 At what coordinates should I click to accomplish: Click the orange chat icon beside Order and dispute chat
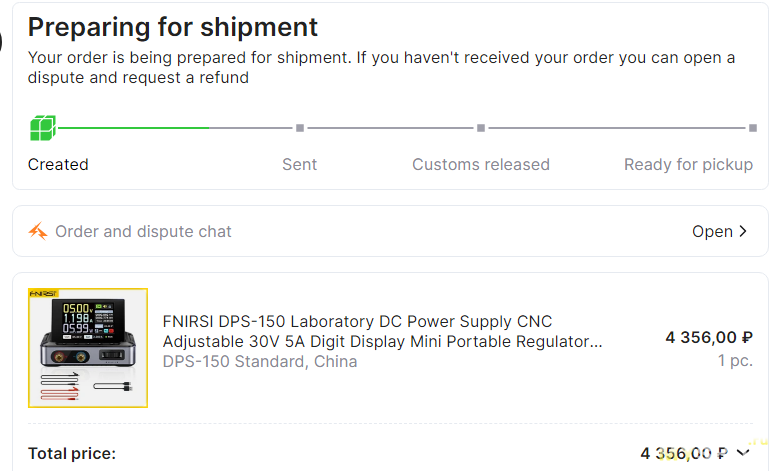tap(38, 231)
